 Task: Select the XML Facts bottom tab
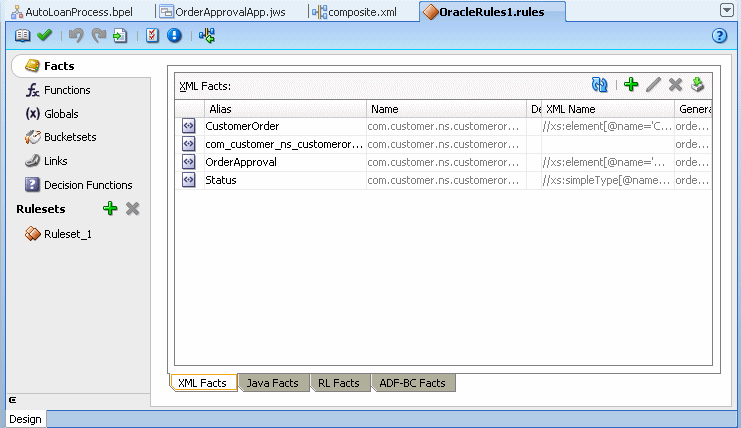[203, 383]
